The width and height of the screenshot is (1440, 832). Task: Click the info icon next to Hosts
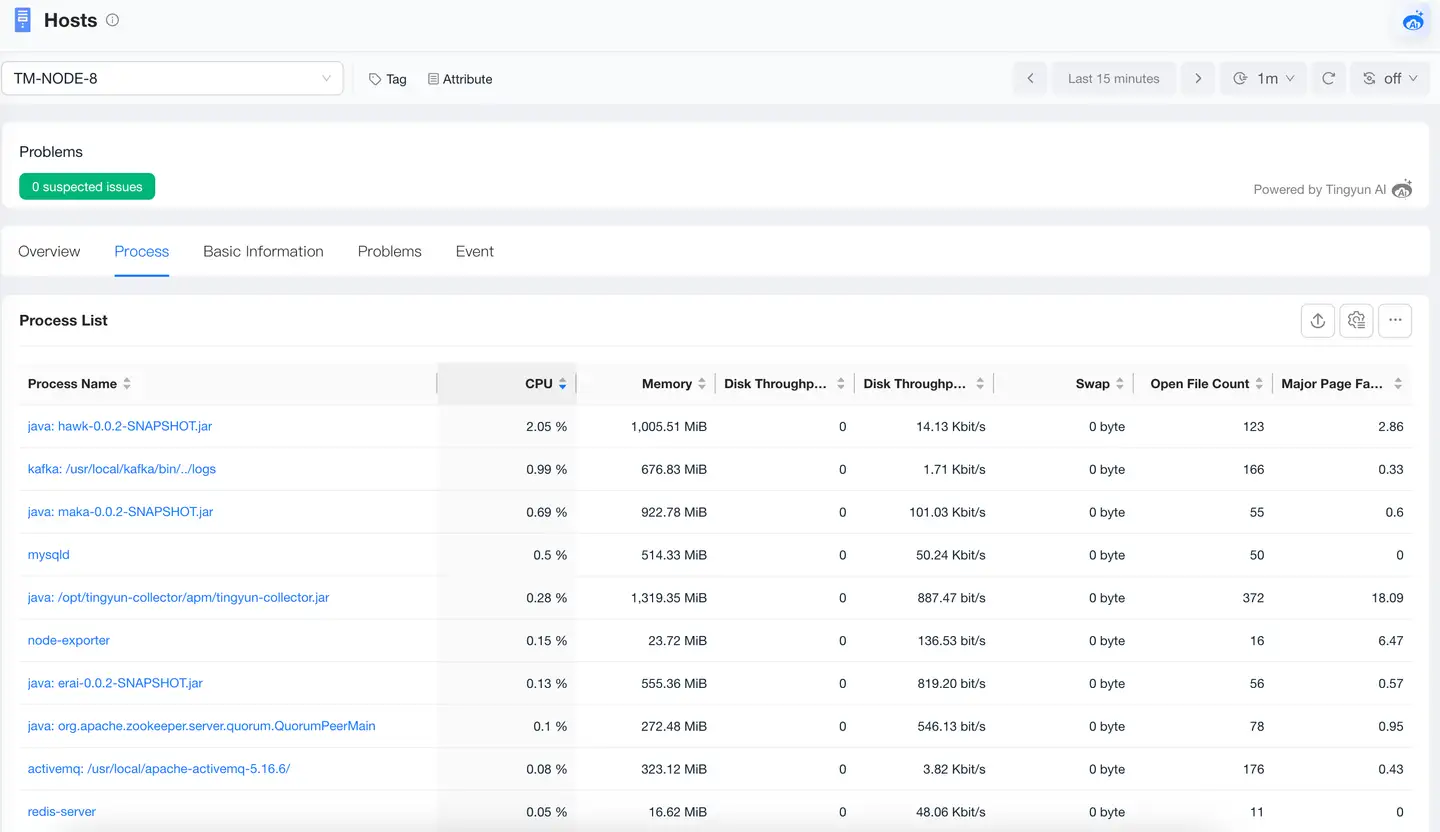tap(112, 20)
